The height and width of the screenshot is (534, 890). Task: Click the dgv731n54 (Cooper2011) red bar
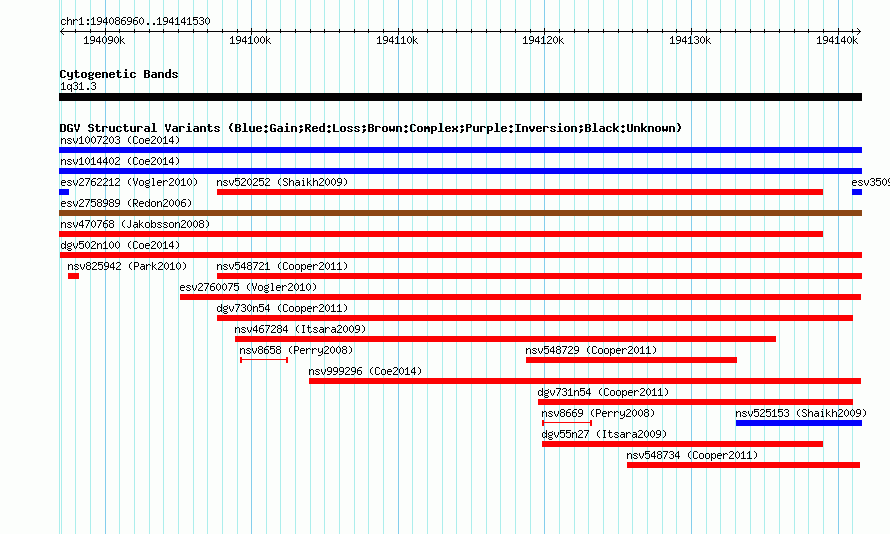click(x=695, y=402)
